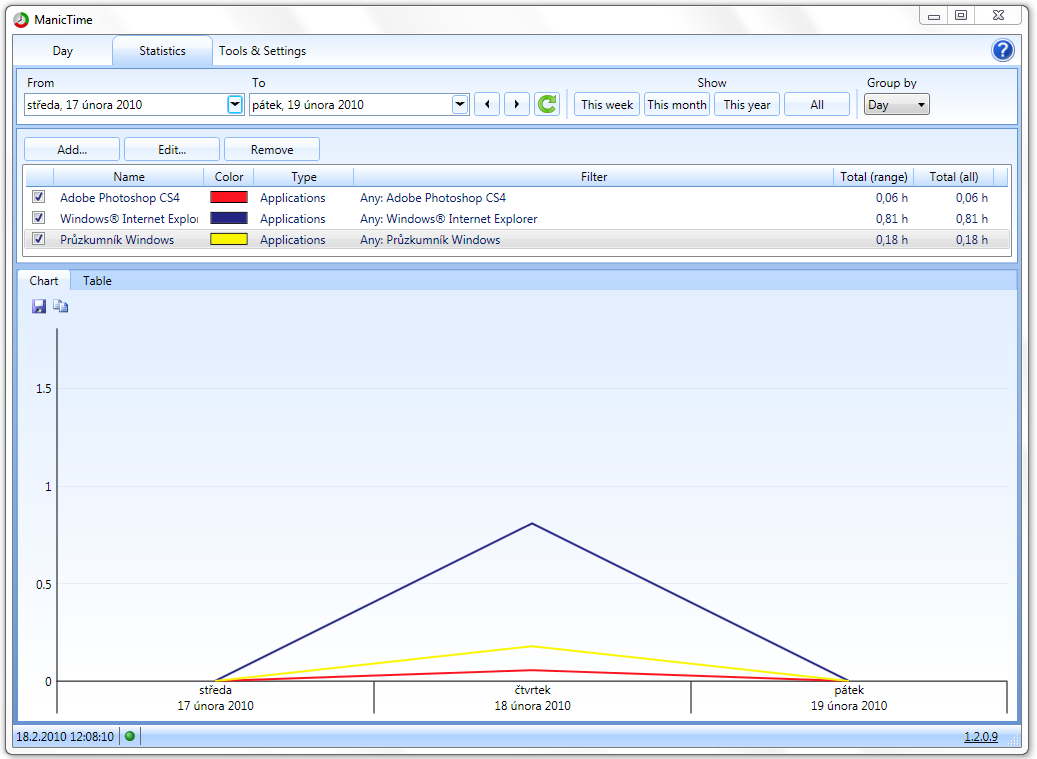Image resolution: width=1037 pixels, height=759 pixels.
Task: Sort by the Type column header
Action: 304,177
